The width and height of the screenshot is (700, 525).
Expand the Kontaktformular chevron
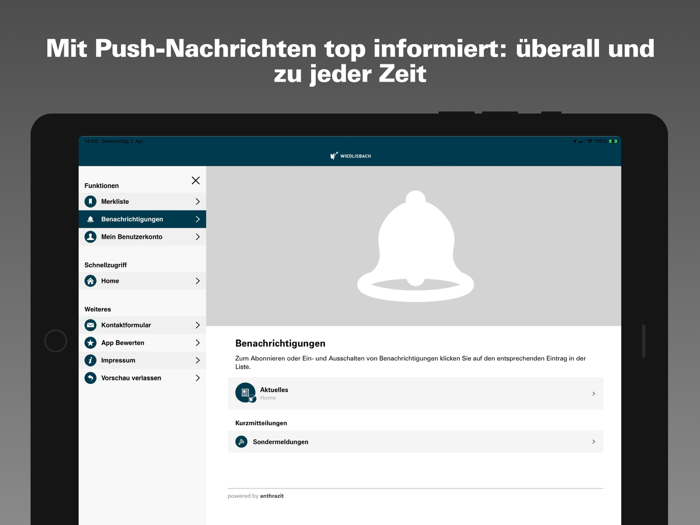click(x=197, y=325)
